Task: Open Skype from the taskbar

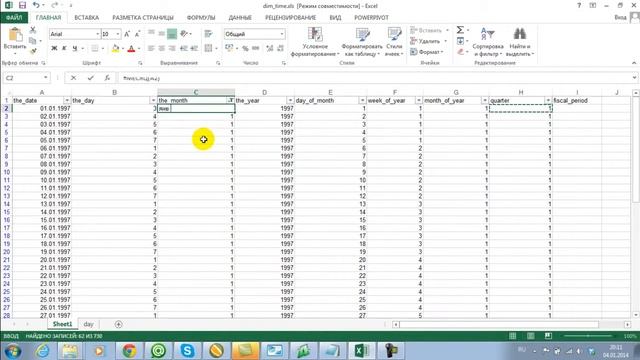Action: tap(187, 351)
